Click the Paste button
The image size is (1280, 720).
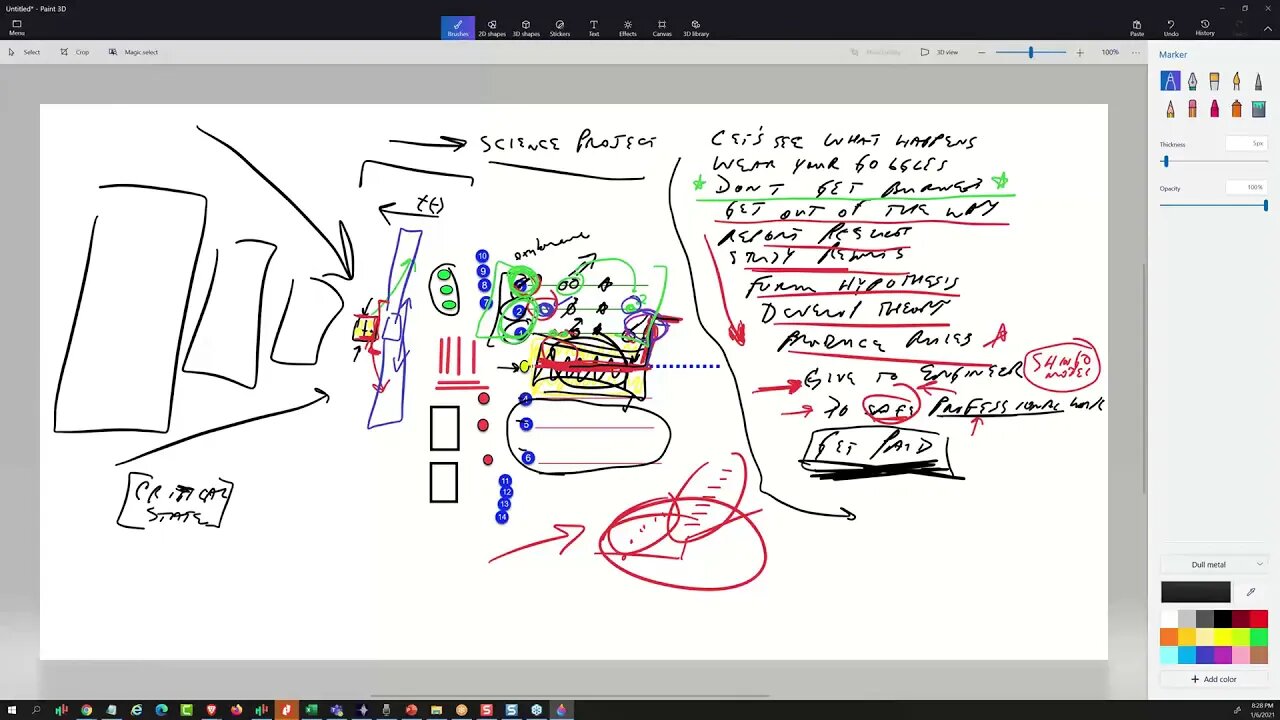click(1137, 28)
